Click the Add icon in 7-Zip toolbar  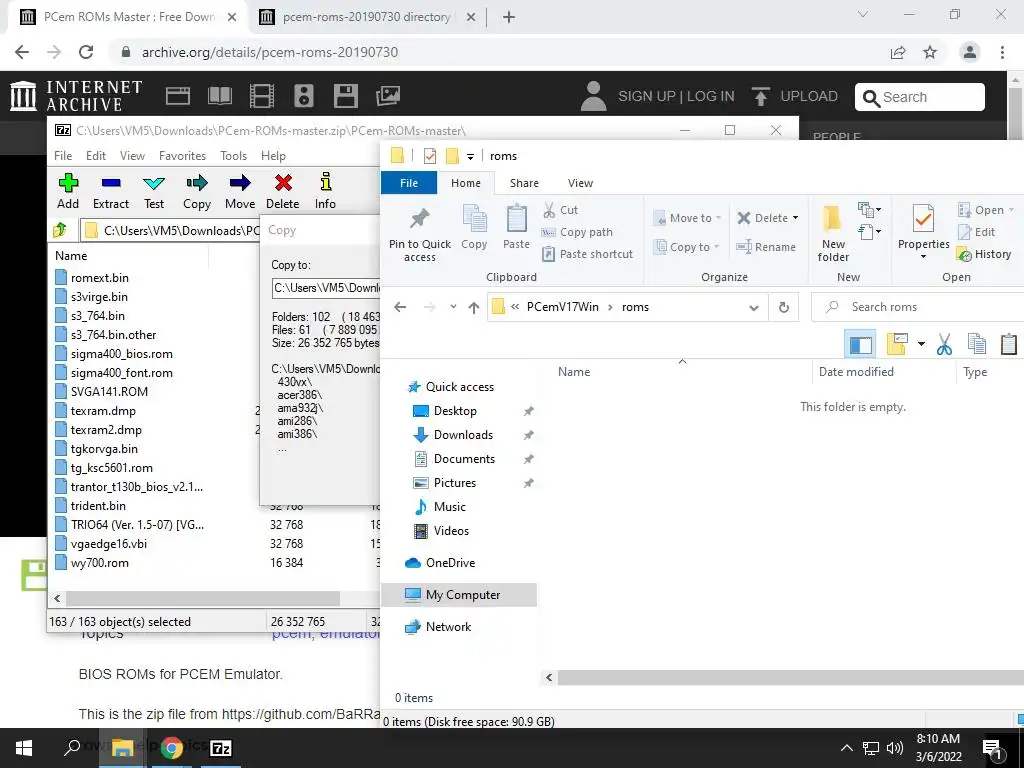pos(68,183)
